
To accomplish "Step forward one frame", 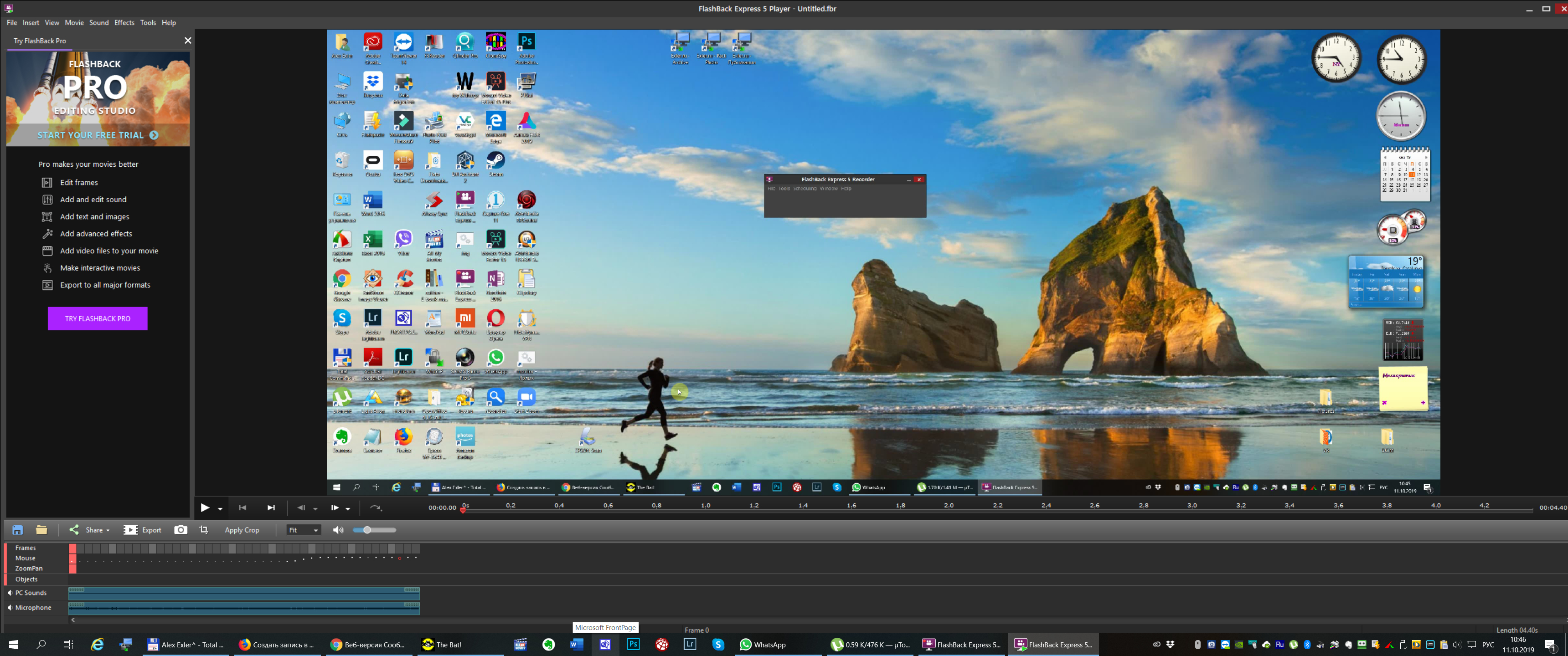I will pos(335,507).
